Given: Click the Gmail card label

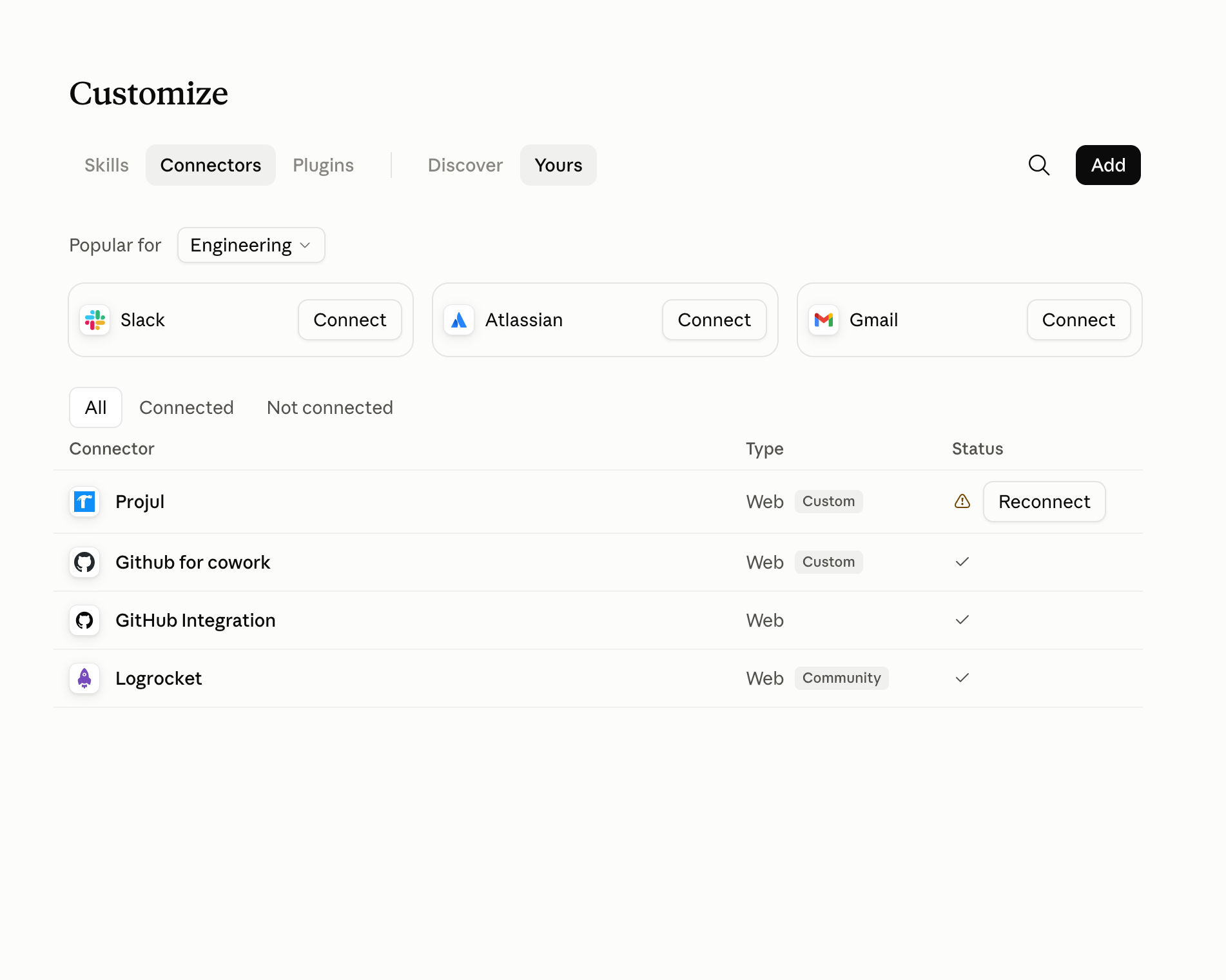Looking at the screenshot, I should pos(873,320).
